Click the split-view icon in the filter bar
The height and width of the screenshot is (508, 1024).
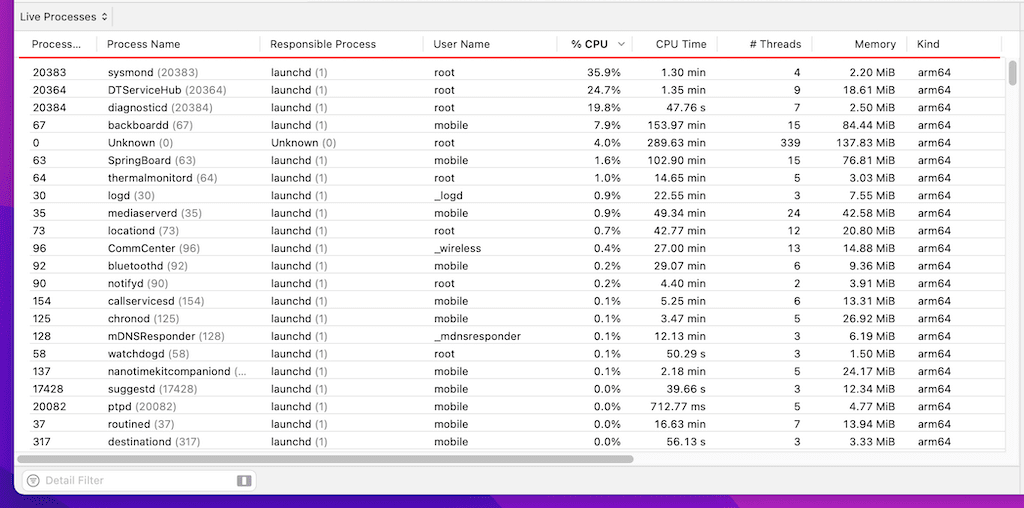[x=244, y=481]
